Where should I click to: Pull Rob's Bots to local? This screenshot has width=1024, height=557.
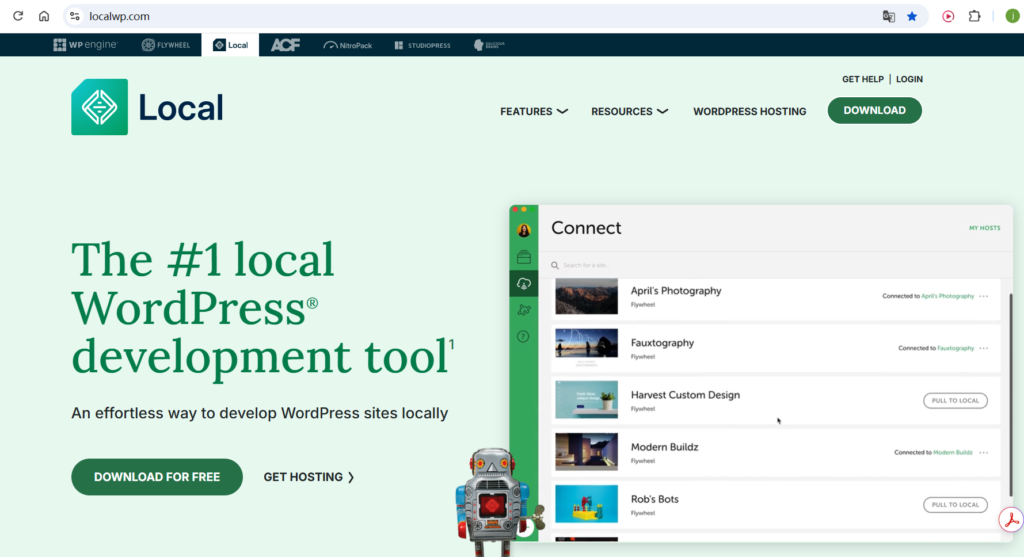point(955,505)
